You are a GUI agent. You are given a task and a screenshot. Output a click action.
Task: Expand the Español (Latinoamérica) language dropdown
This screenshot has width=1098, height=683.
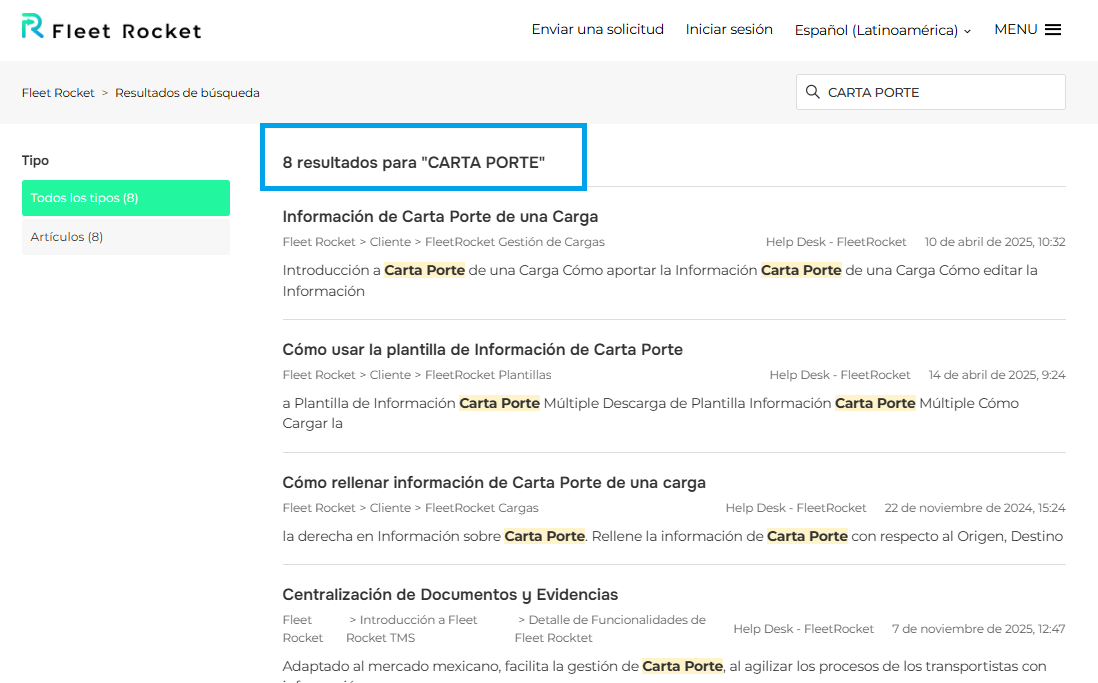click(882, 30)
